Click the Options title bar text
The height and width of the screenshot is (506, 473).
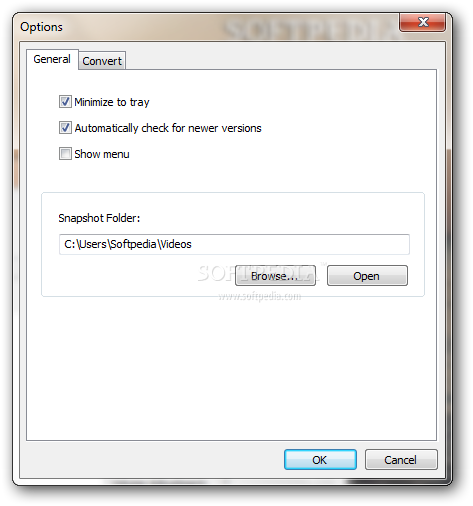pyautogui.click(x=41, y=27)
